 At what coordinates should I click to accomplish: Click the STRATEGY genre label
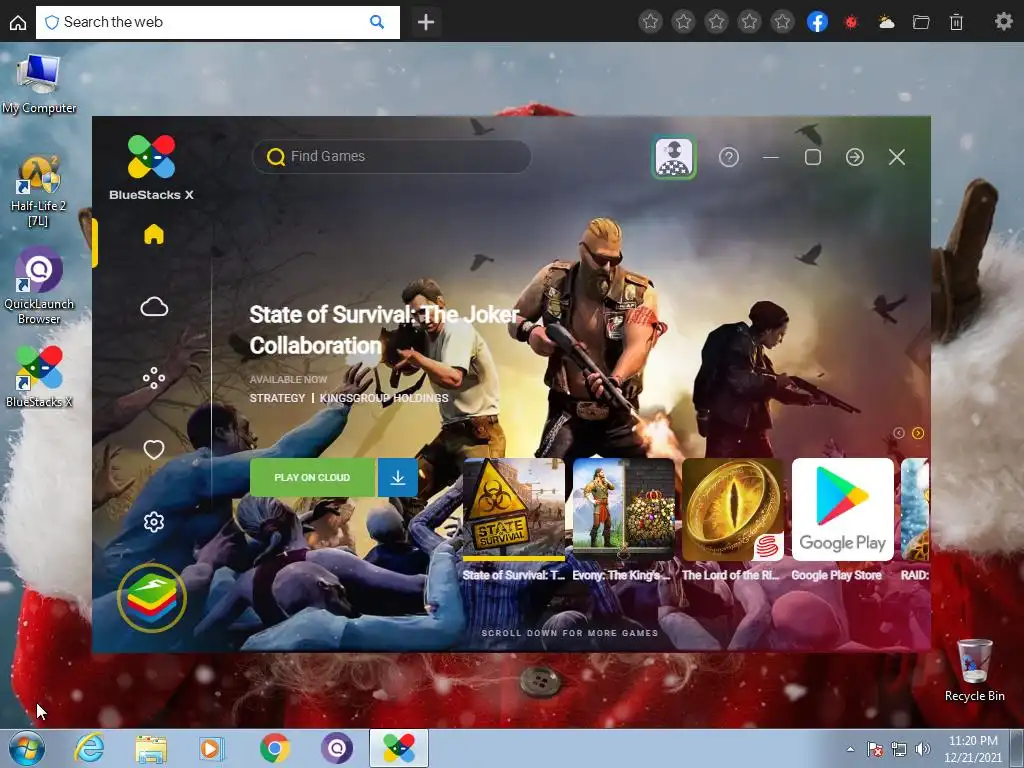click(x=278, y=398)
